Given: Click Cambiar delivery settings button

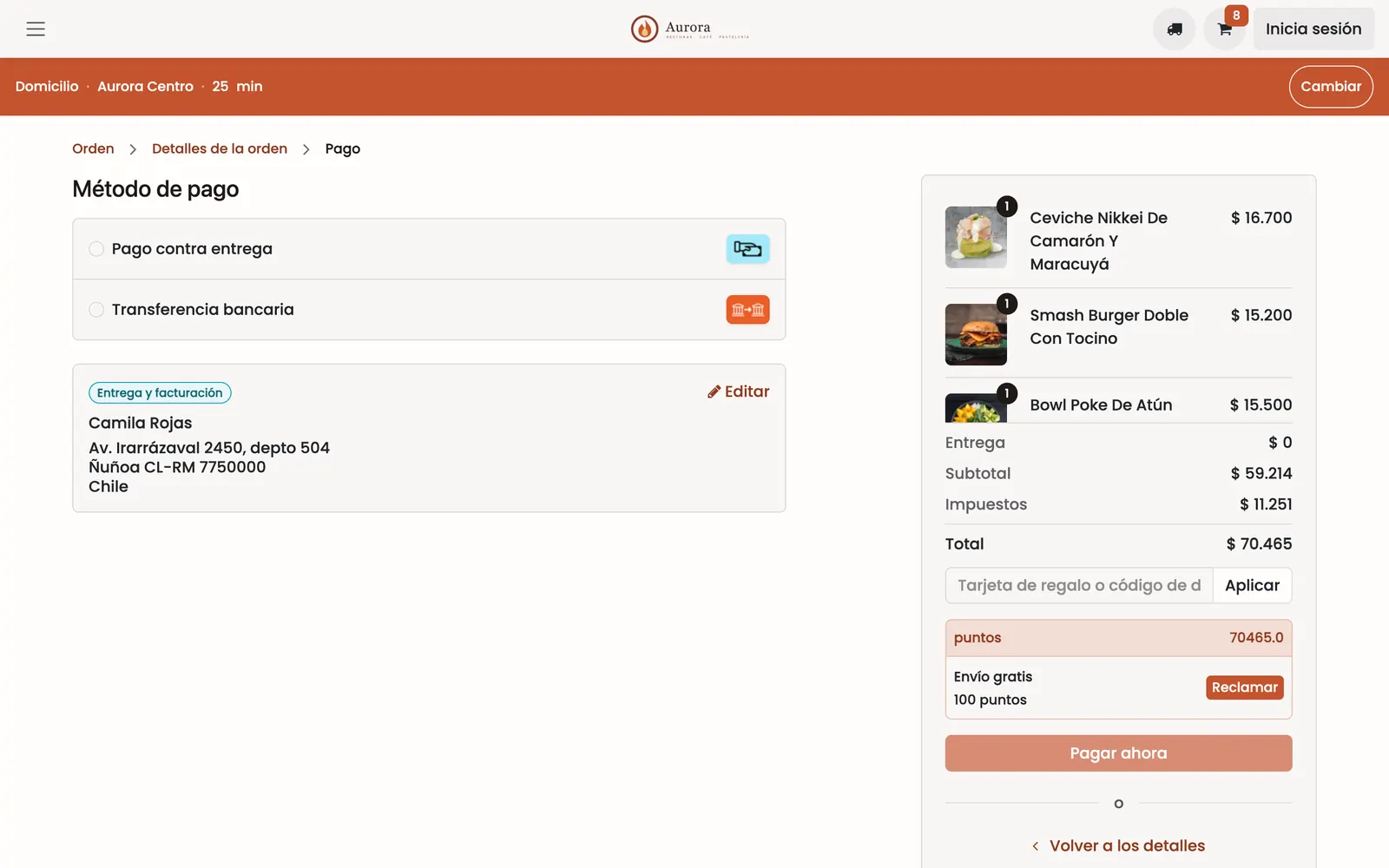Looking at the screenshot, I should point(1331,87).
